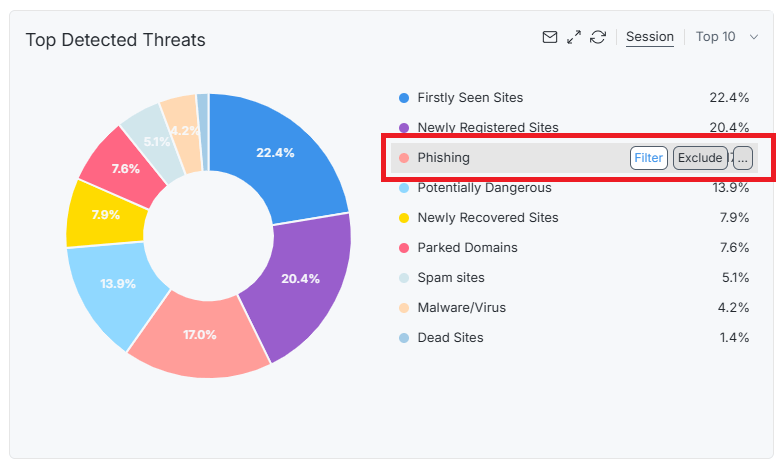Select the Phishing legend label
Viewport: 783px width, 464px height.
pyautogui.click(x=443, y=158)
